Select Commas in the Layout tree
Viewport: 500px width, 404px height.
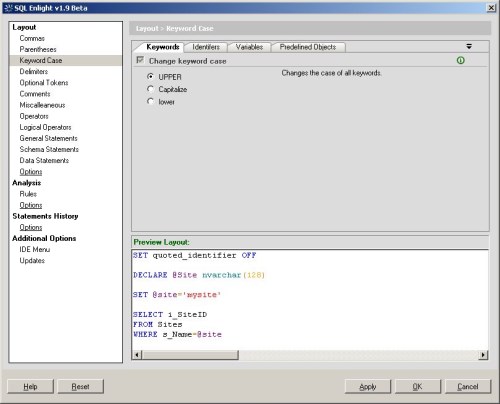click(x=32, y=38)
